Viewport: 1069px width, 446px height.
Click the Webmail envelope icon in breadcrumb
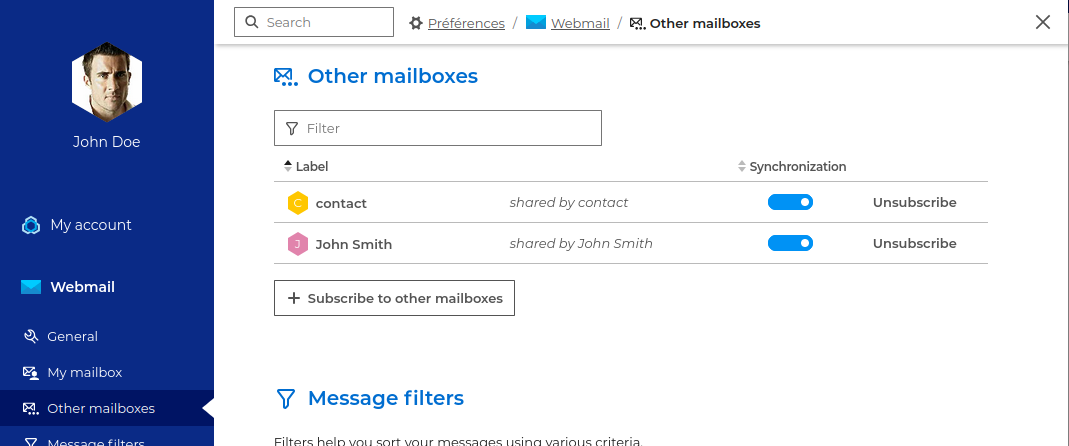coord(535,22)
